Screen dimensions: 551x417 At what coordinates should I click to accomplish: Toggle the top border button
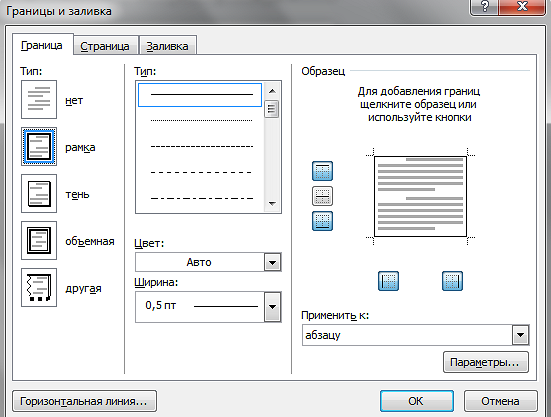pos(322,171)
